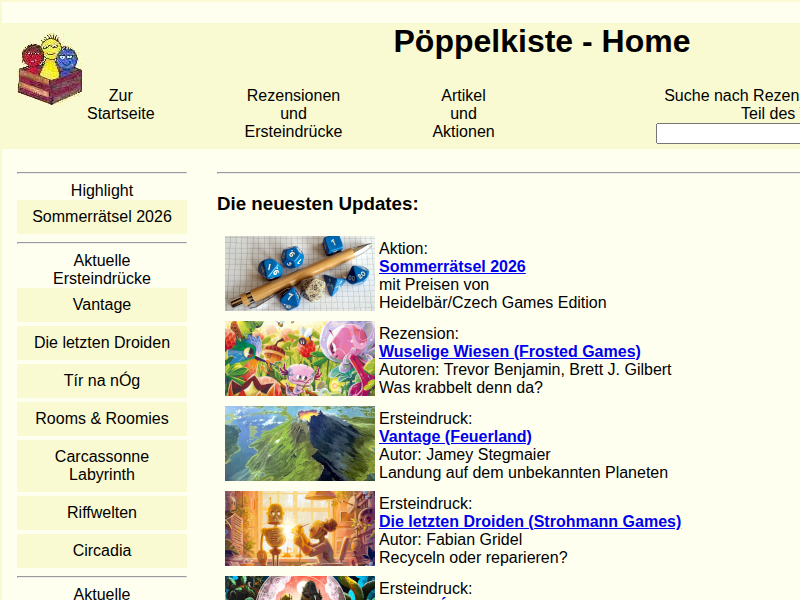Viewport: 800px width, 600px height.
Task: Click text 'Autor: Jamey Stegmaier'
Action: pyautogui.click(x=465, y=455)
